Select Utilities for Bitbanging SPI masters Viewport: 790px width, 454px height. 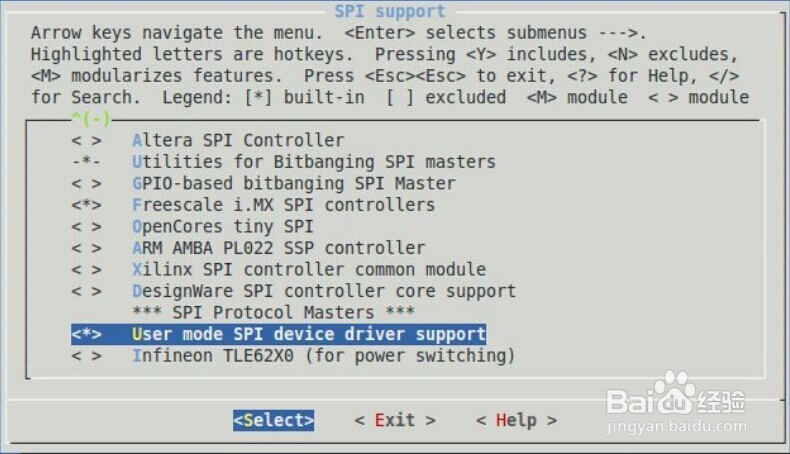[x=313, y=162]
